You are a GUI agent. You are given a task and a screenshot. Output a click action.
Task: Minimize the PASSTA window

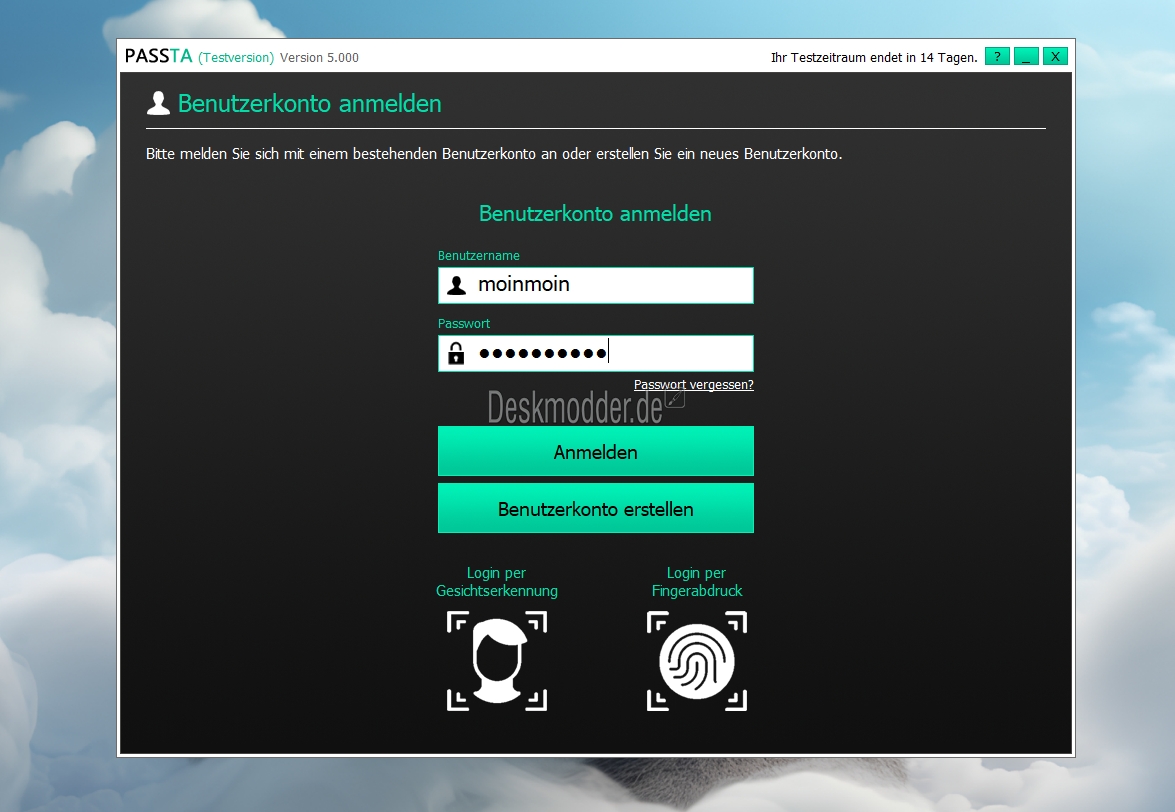[x=1026, y=56]
